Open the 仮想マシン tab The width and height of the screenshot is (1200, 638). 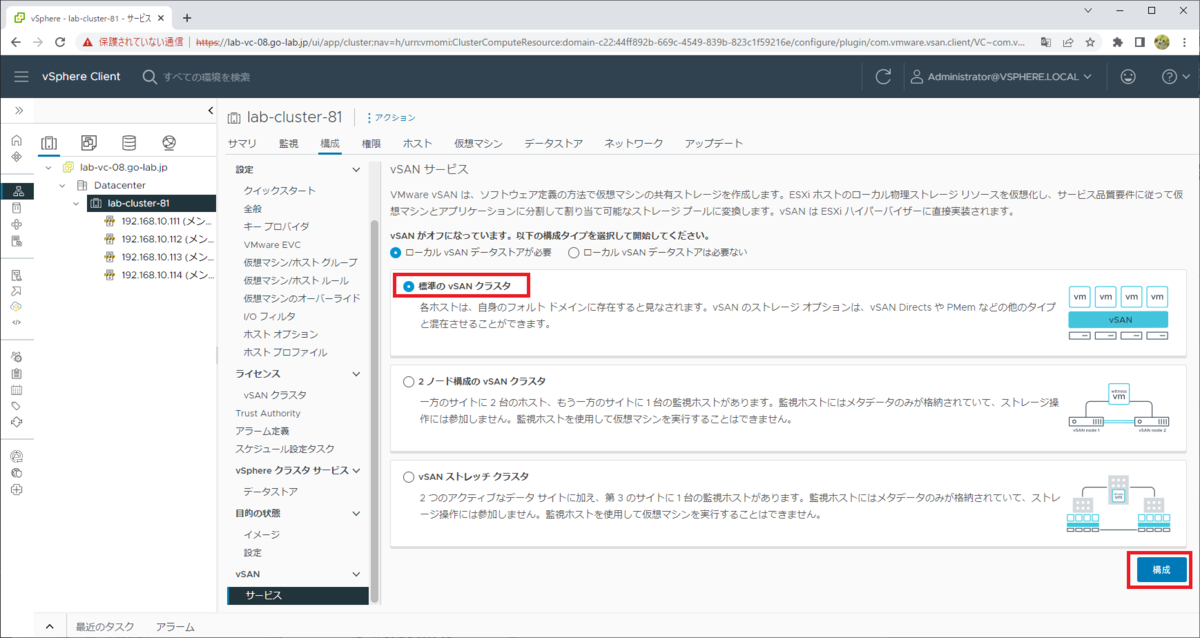point(478,143)
